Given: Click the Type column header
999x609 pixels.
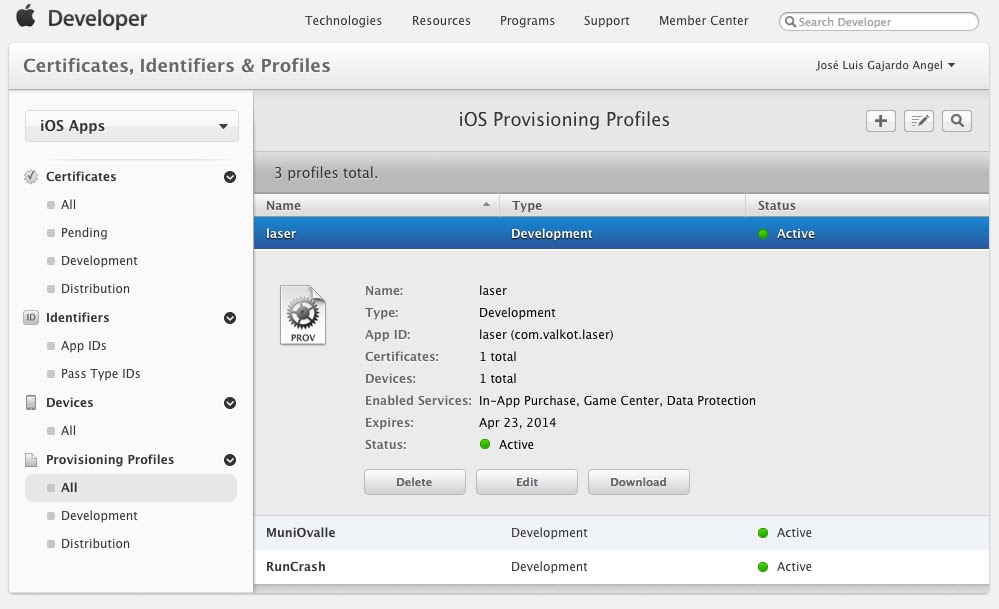Looking at the screenshot, I should [x=622, y=205].
